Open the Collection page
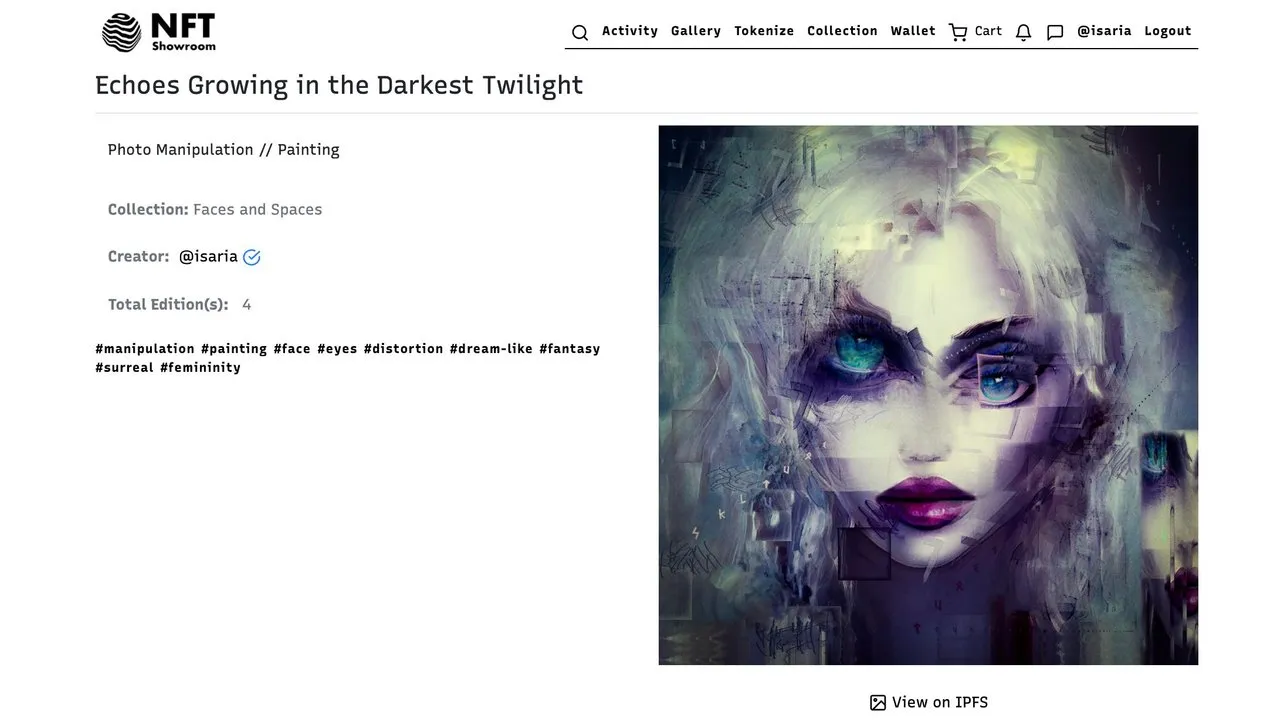This screenshot has width=1280, height=723. click(x=842, y=31)
